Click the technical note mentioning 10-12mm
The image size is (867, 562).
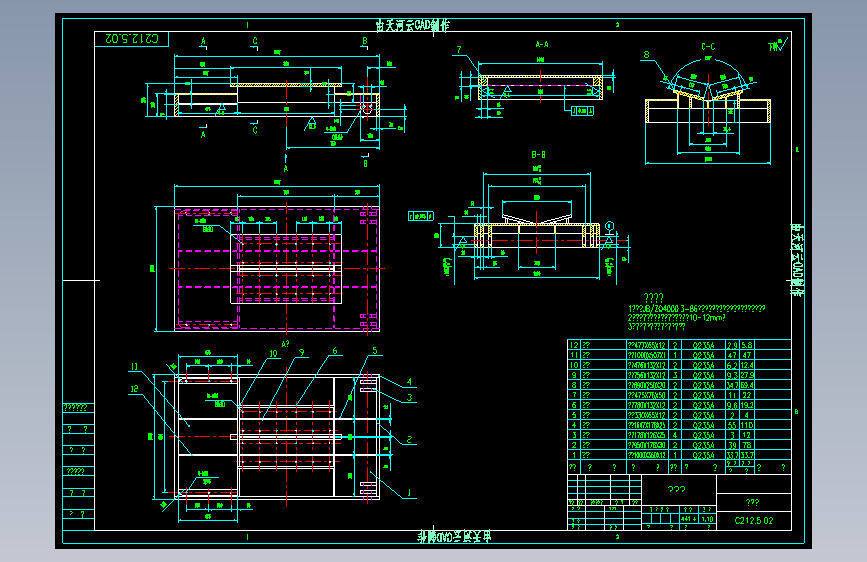676,318
